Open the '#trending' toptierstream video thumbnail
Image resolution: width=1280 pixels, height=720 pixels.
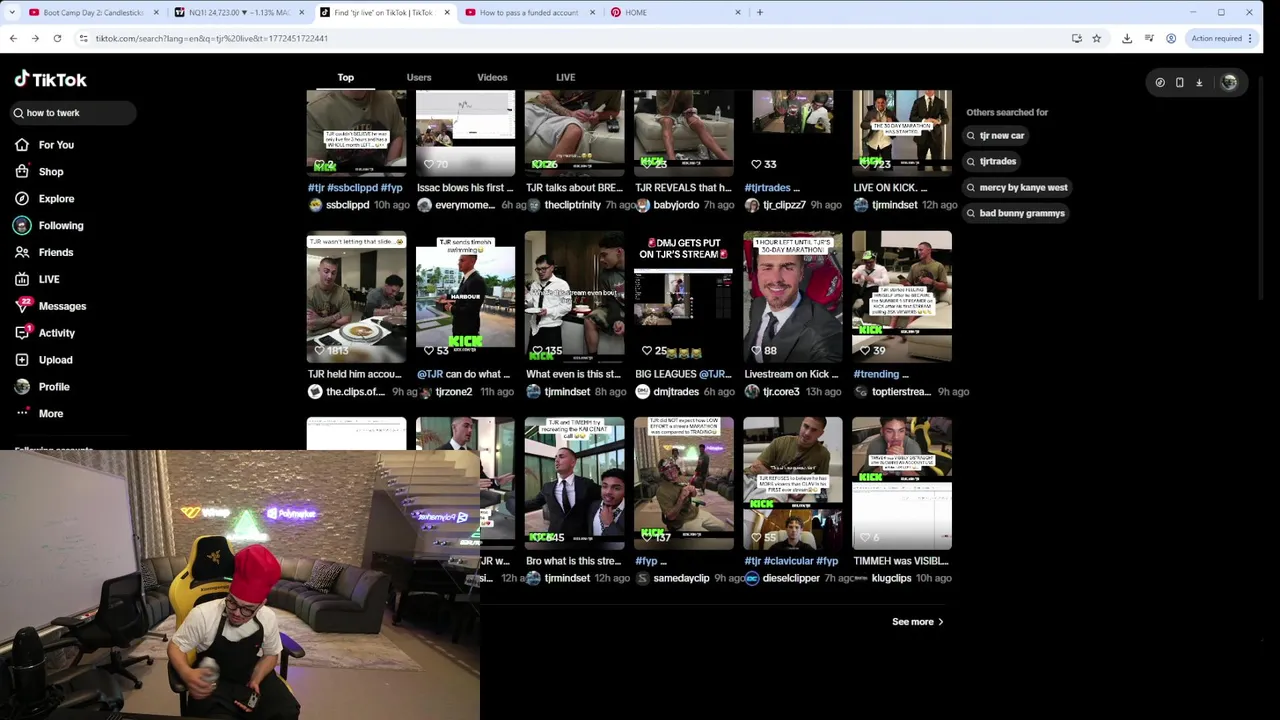coord(902,297)
